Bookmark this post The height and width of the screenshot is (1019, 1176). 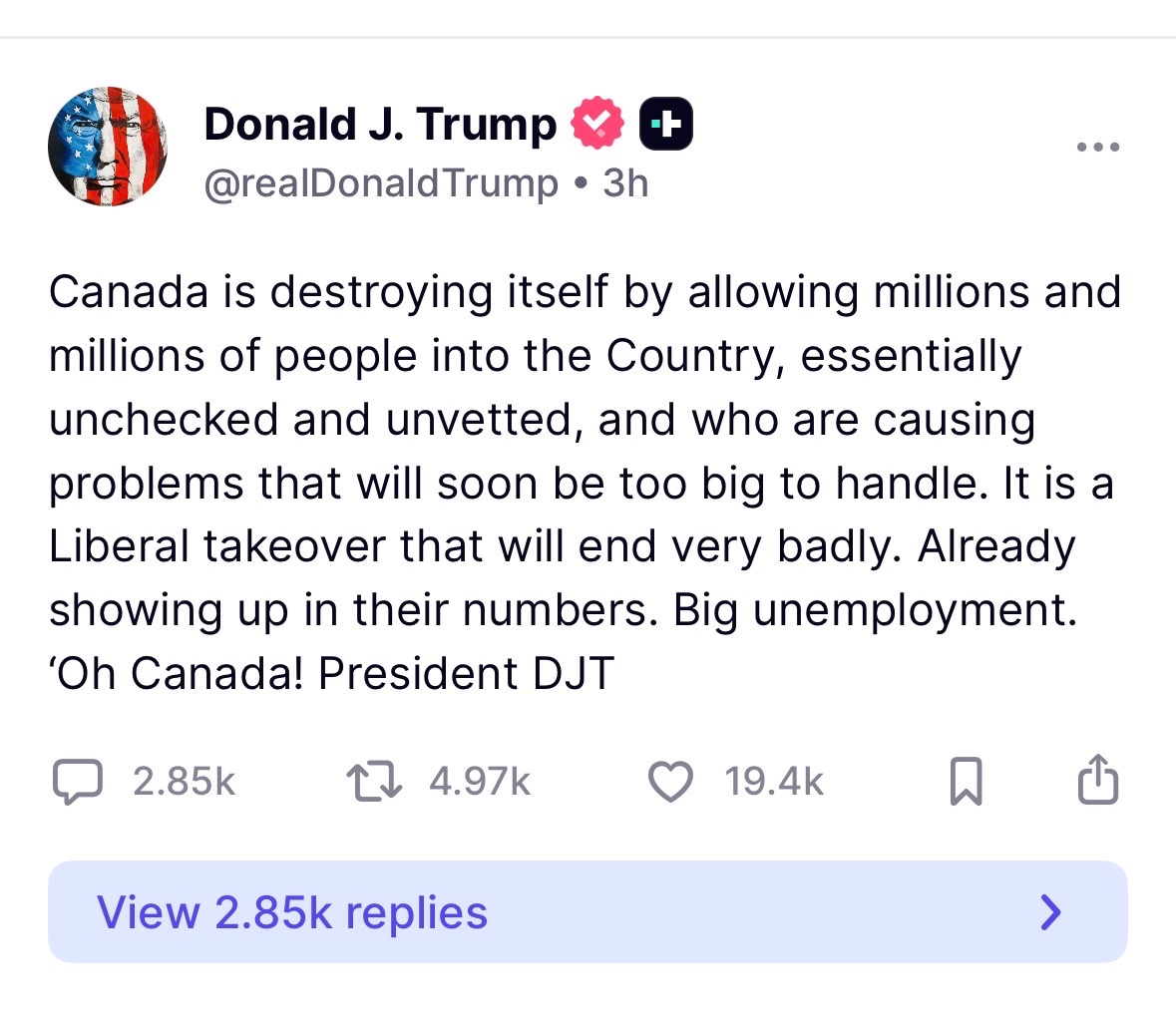966,782
